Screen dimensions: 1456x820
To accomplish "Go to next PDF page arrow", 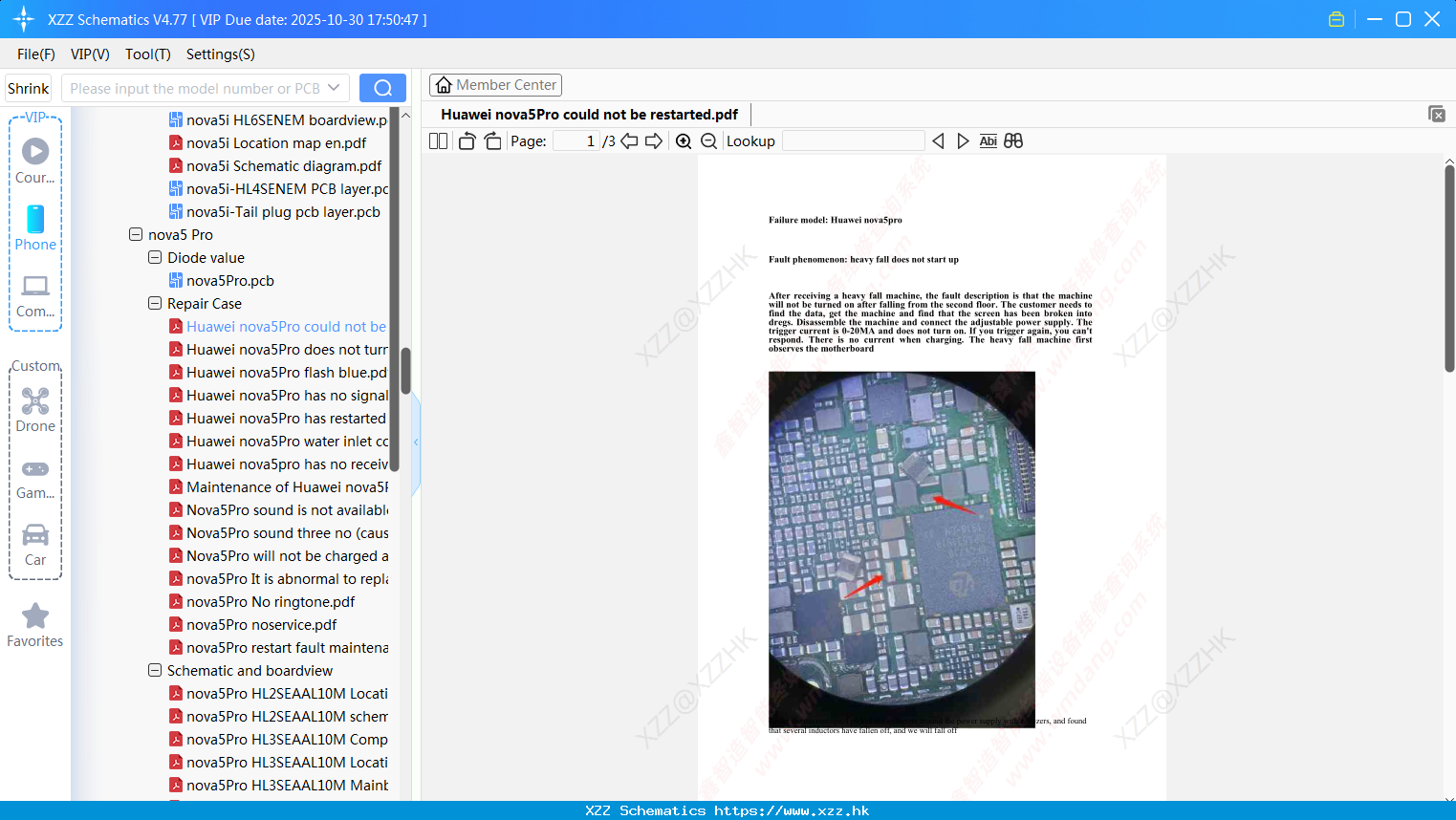I will (654, 140).
